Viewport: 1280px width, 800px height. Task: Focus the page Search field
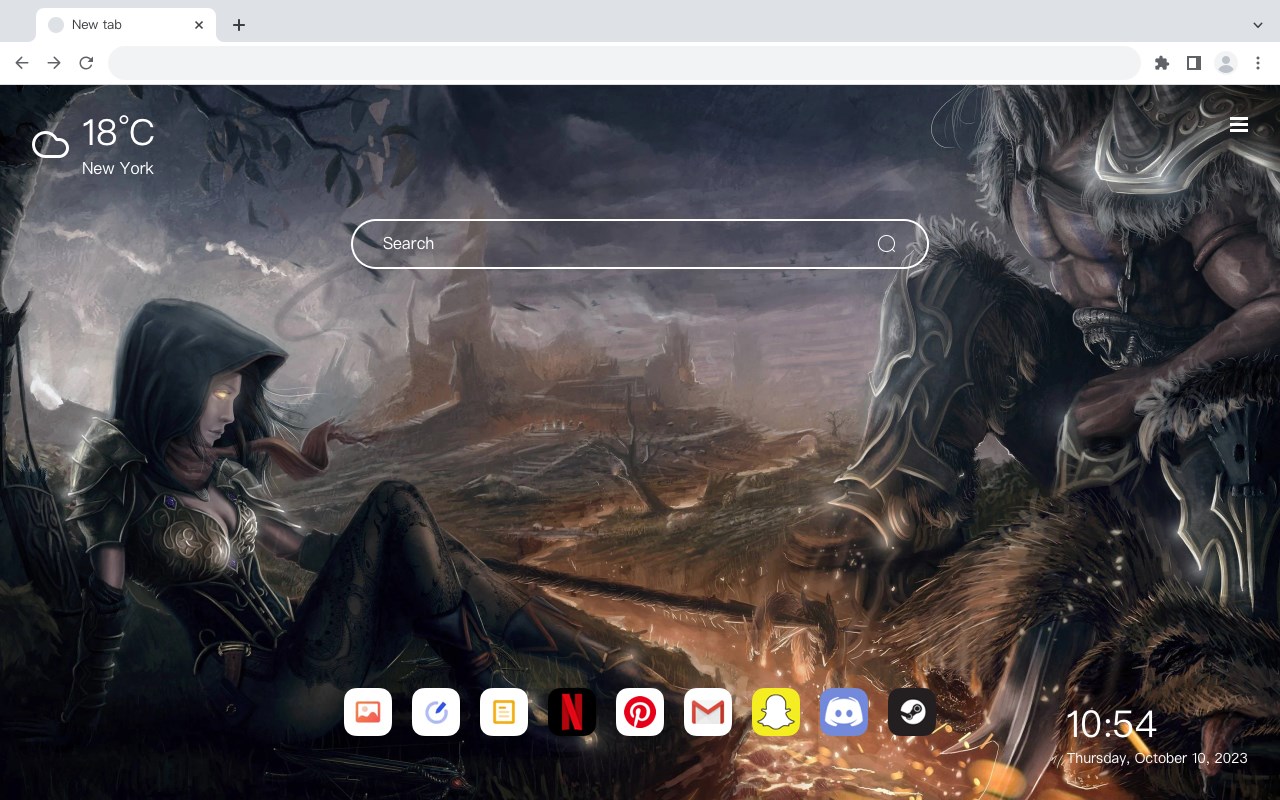pos(640,244)
